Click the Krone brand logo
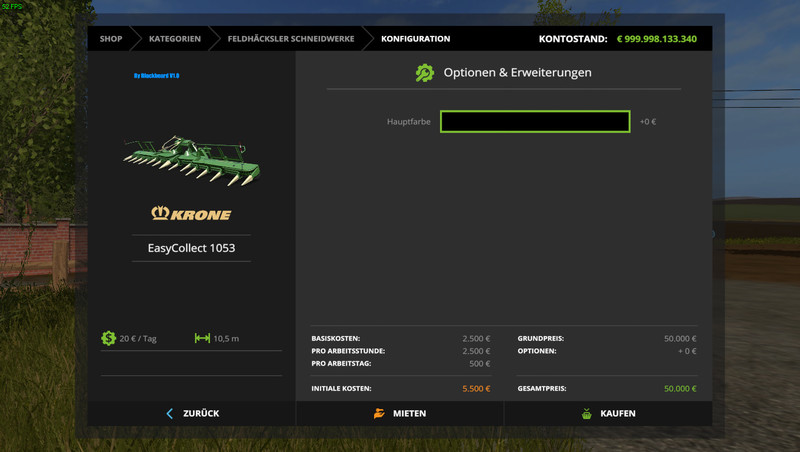This screenshot has width=800, height=452. coord(191,213)
